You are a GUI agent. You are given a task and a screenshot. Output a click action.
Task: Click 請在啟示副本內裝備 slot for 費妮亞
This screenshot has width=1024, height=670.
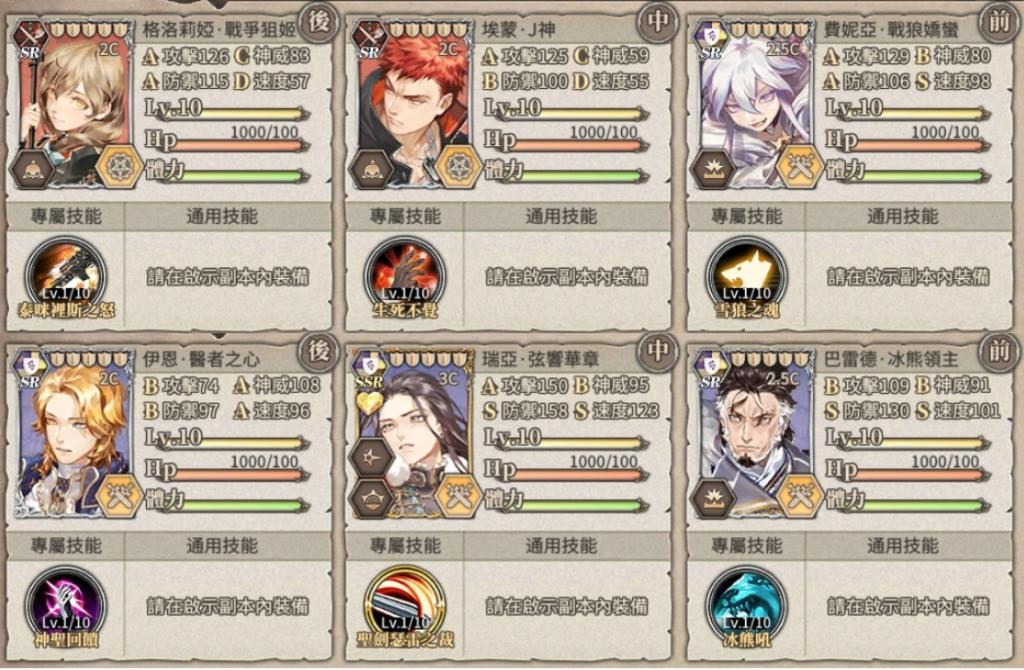point(908,277)
